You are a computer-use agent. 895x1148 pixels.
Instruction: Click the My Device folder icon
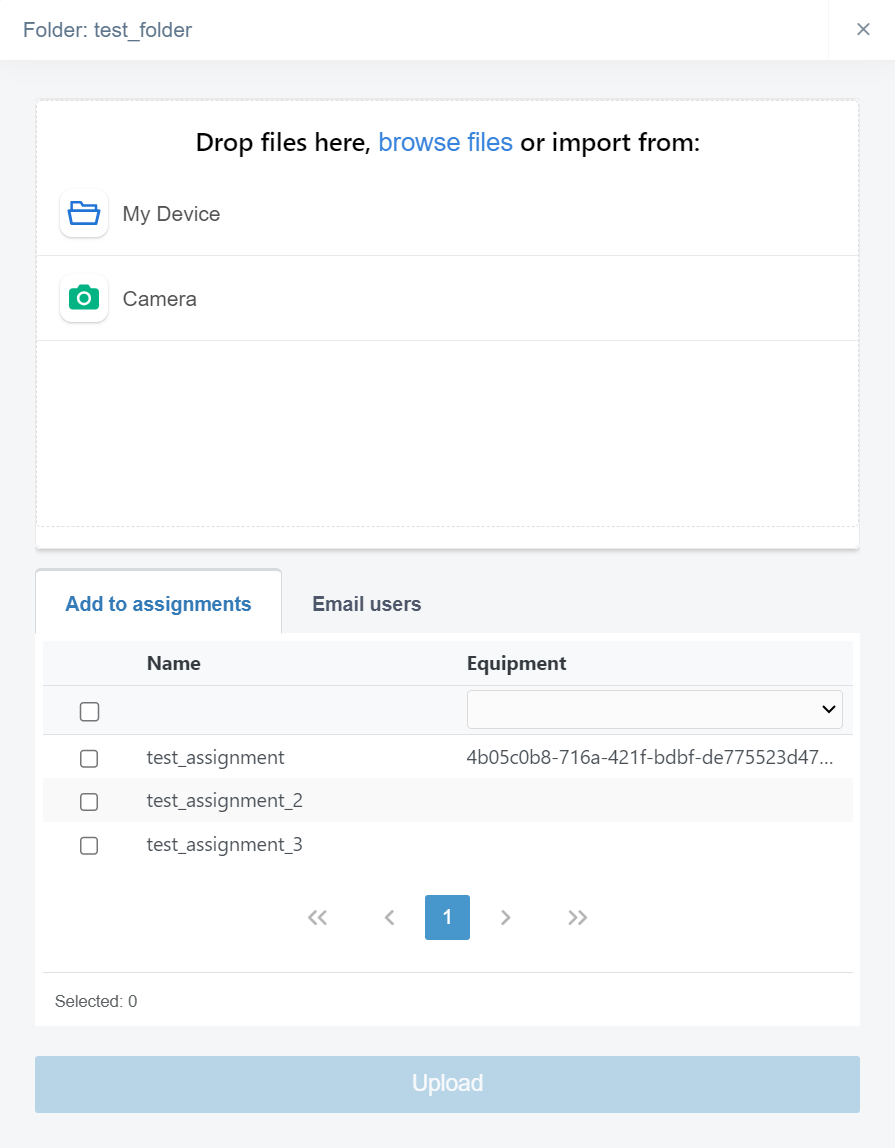(84, 214)
